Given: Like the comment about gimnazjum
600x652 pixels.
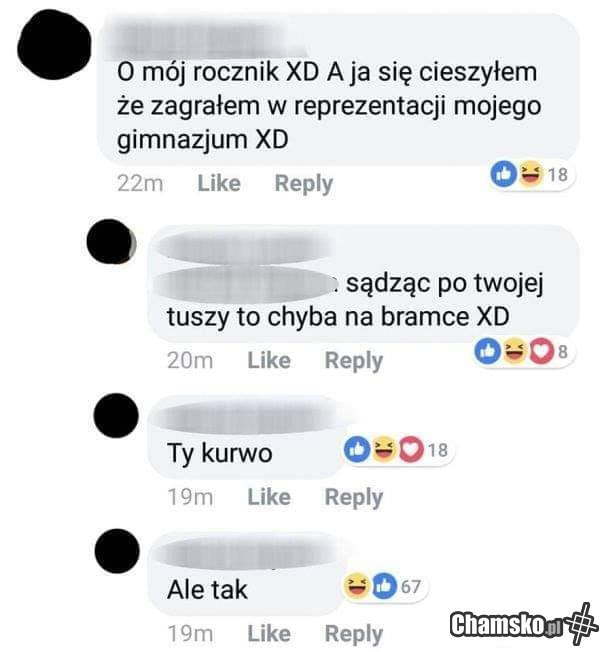Looking at the screenshot, I should pyautogui.click(x=219, y=183).
